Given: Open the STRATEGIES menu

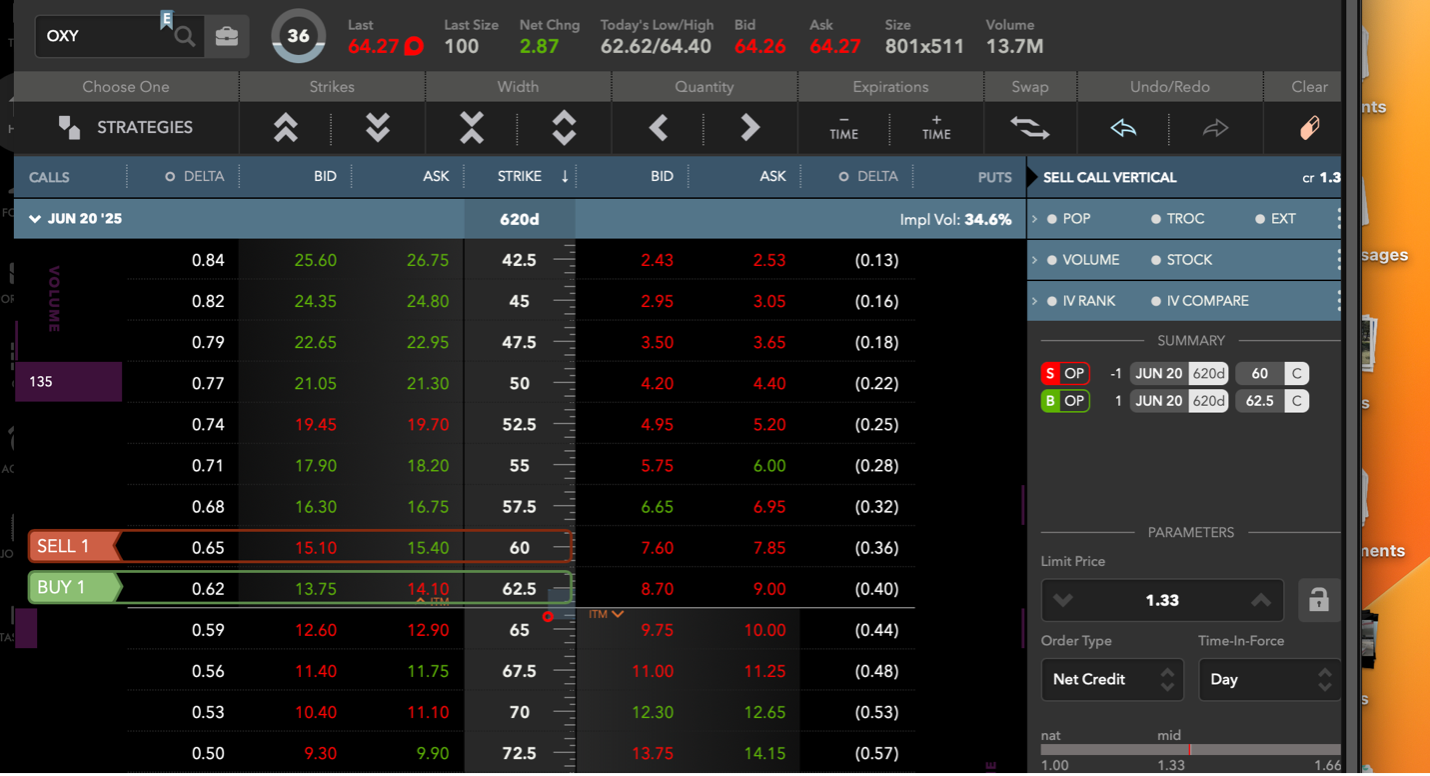Looking at the screenshot, I should 126,128.
